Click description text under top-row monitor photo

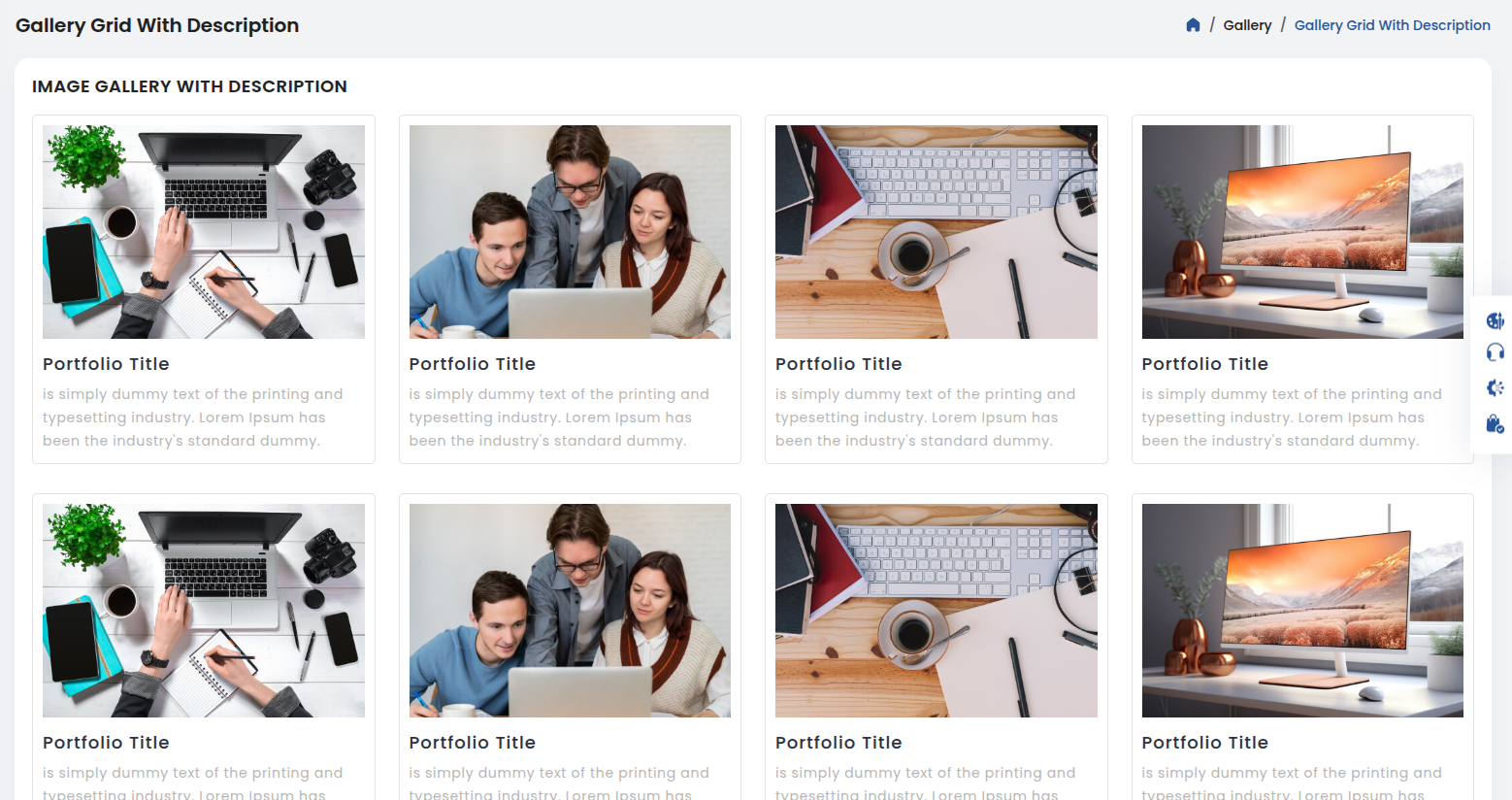pyautogui.click(x=1293, y=417)
